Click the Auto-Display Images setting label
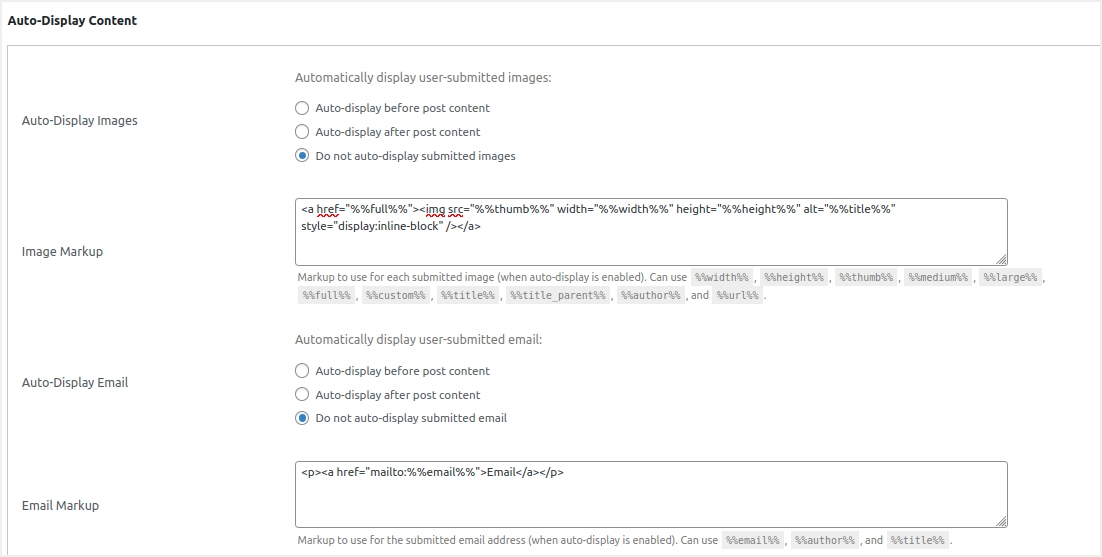 [x=80, y=121]
